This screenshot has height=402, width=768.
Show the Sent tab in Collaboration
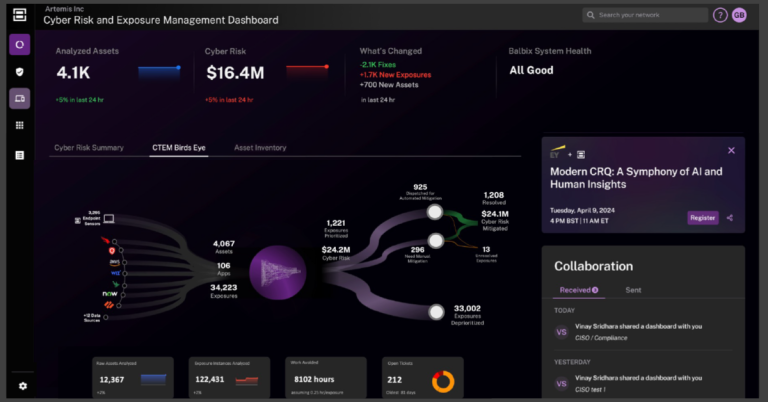tap(634, 290)
